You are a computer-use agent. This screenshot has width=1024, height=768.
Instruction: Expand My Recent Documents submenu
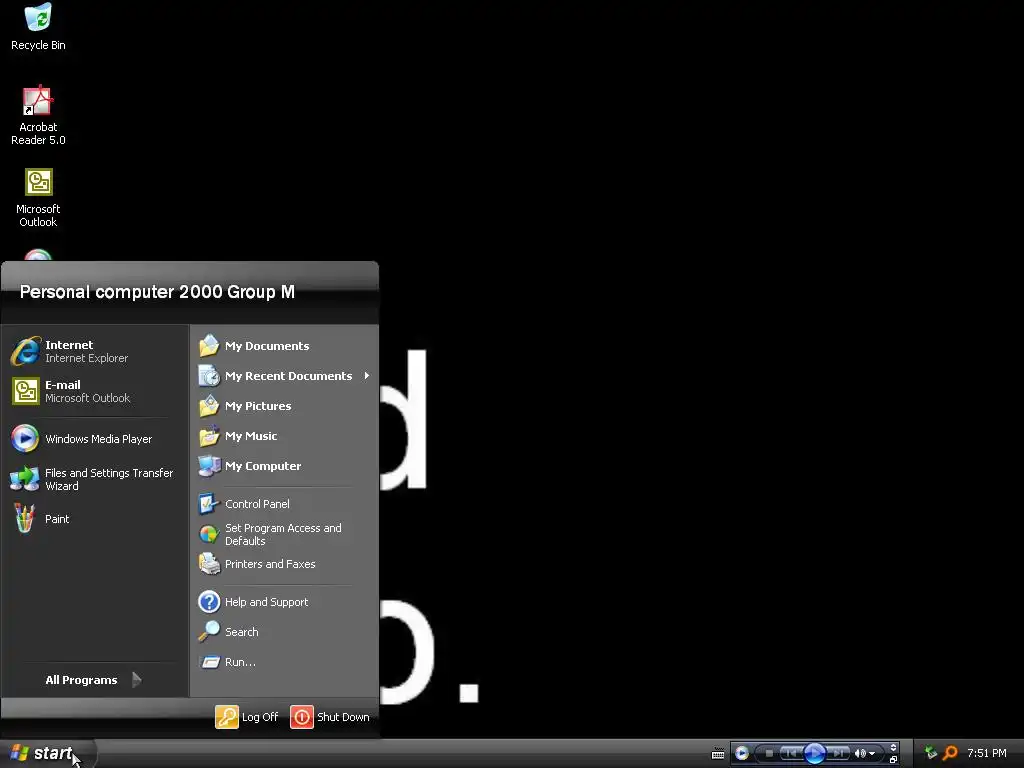coord(285,376)
